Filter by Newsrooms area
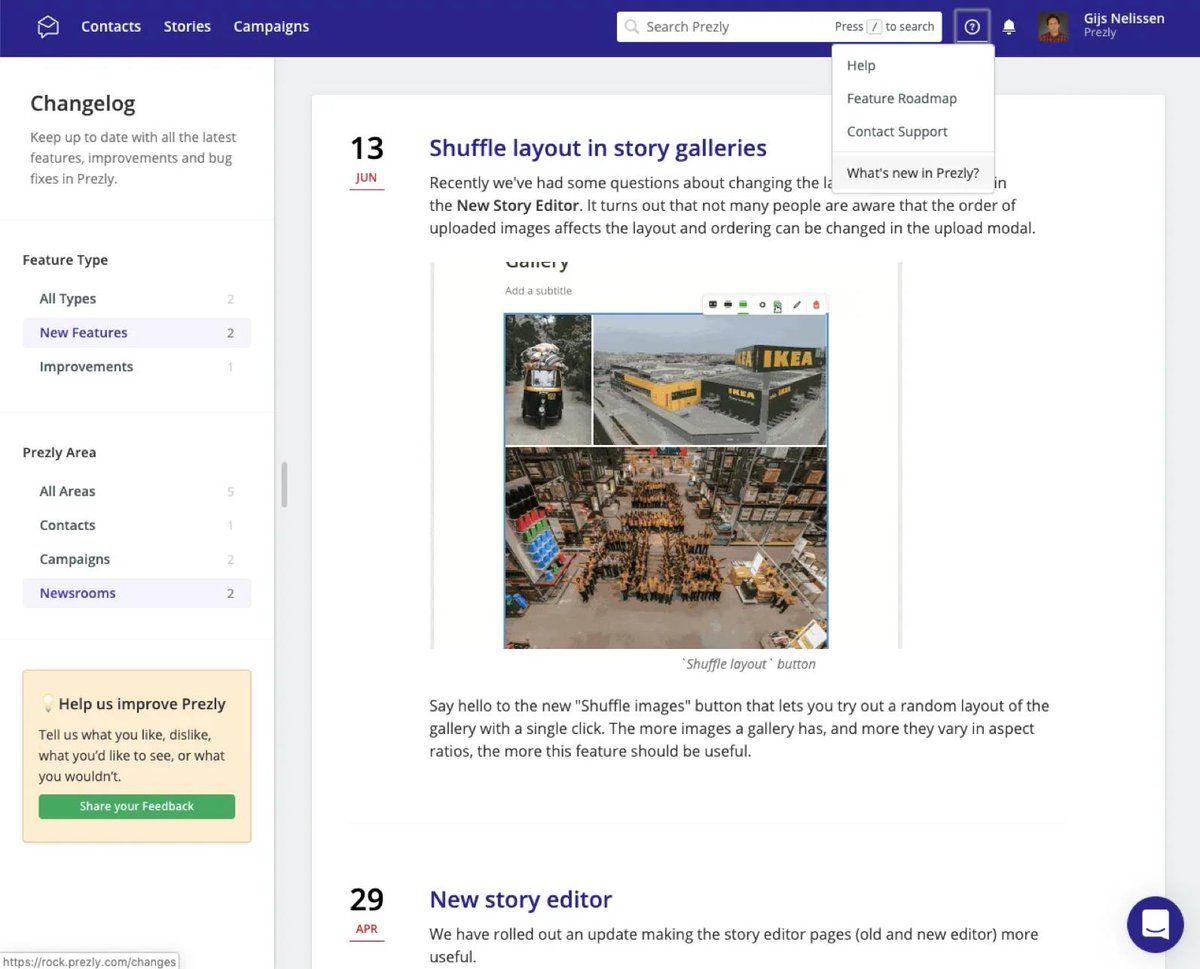The width and height of the screenshot is (1200, 969). tap(137, 593)
